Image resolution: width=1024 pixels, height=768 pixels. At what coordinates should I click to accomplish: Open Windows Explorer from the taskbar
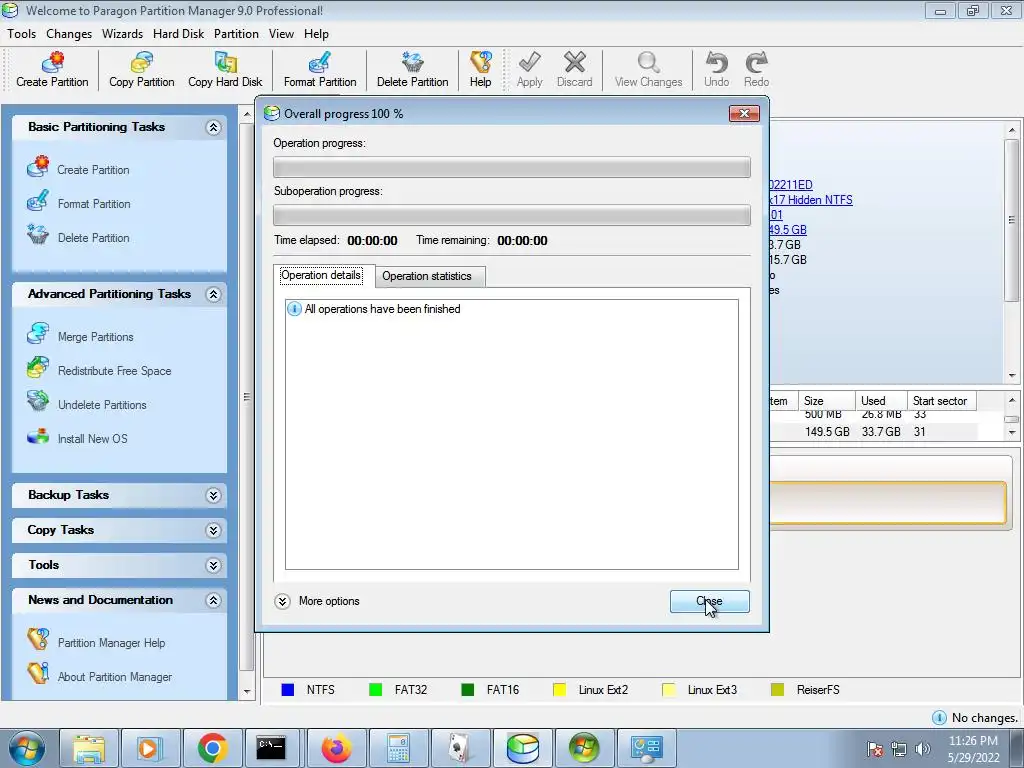[89, 748]
